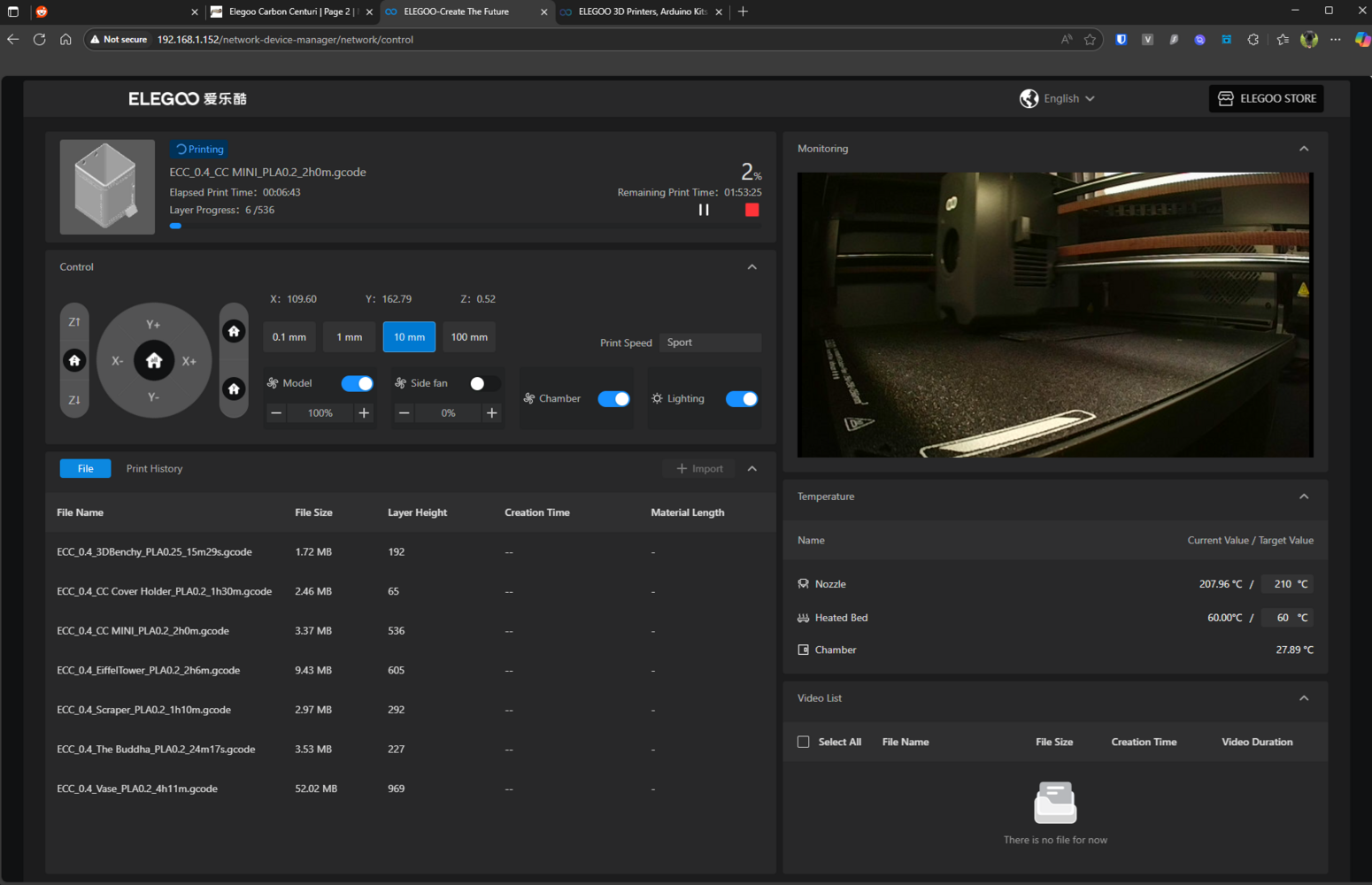This screenshot has width=1372, height=885.
Task: Select 100 mm step size
Action: [469, 337]
